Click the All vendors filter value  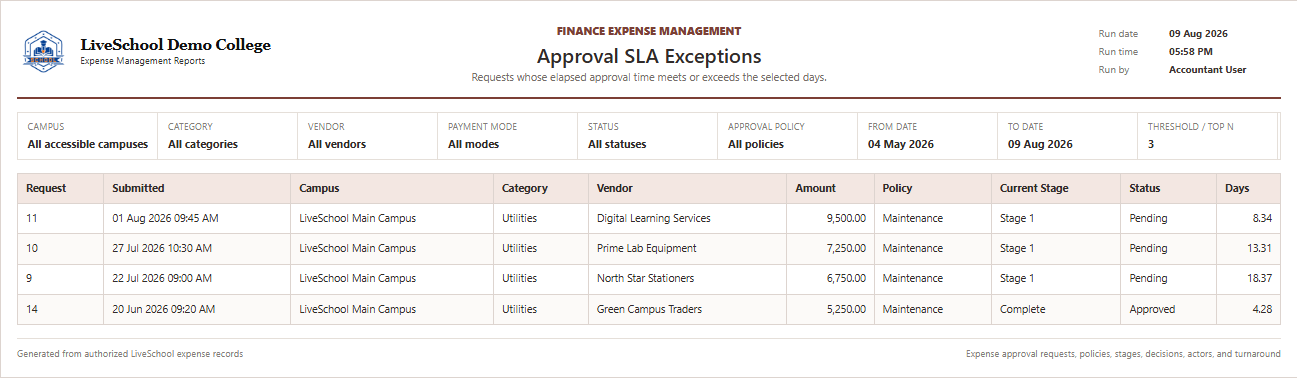tap(337, 144)
